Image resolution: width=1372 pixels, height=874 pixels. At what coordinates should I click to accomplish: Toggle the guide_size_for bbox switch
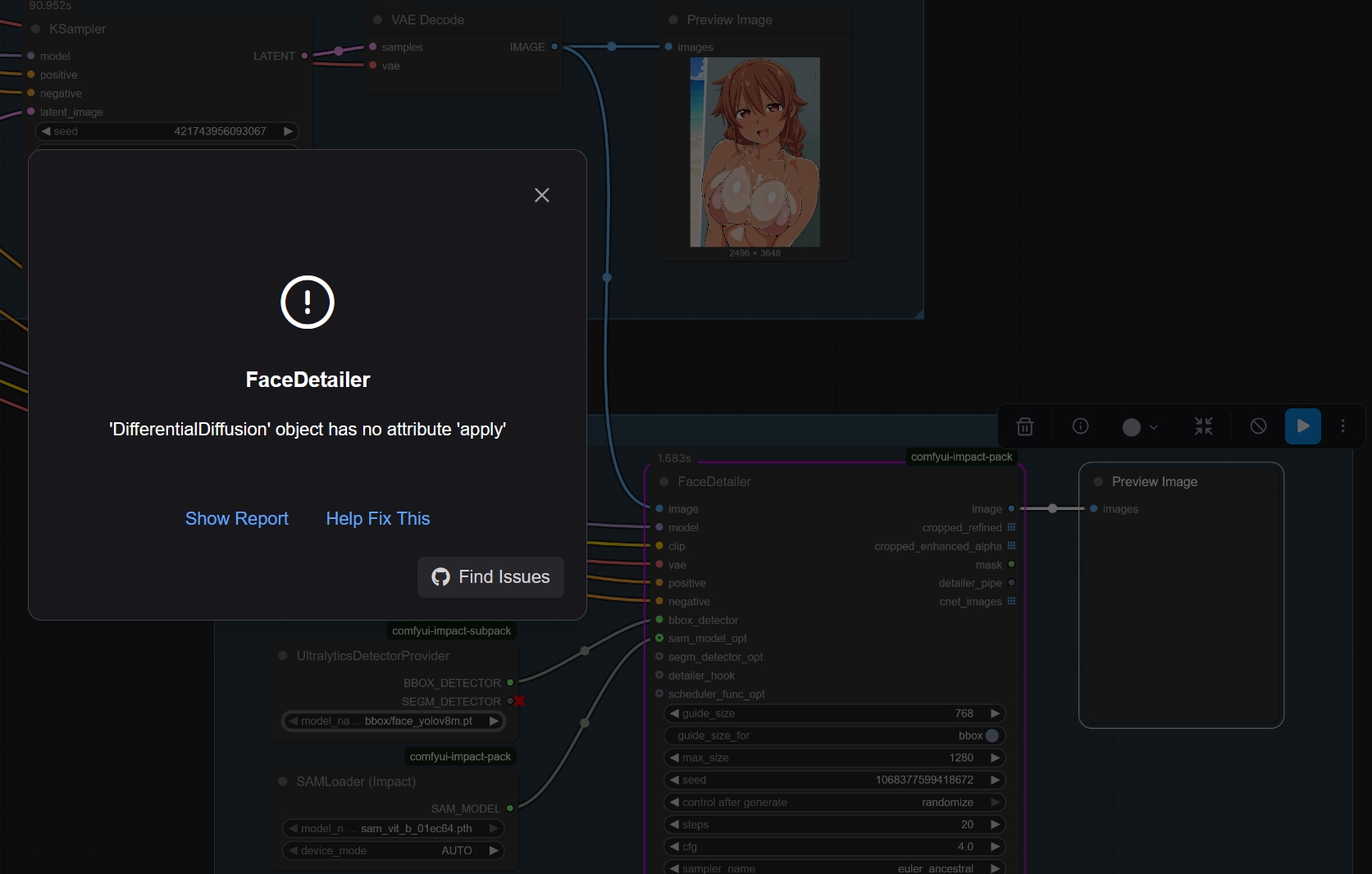click(991, 735)
